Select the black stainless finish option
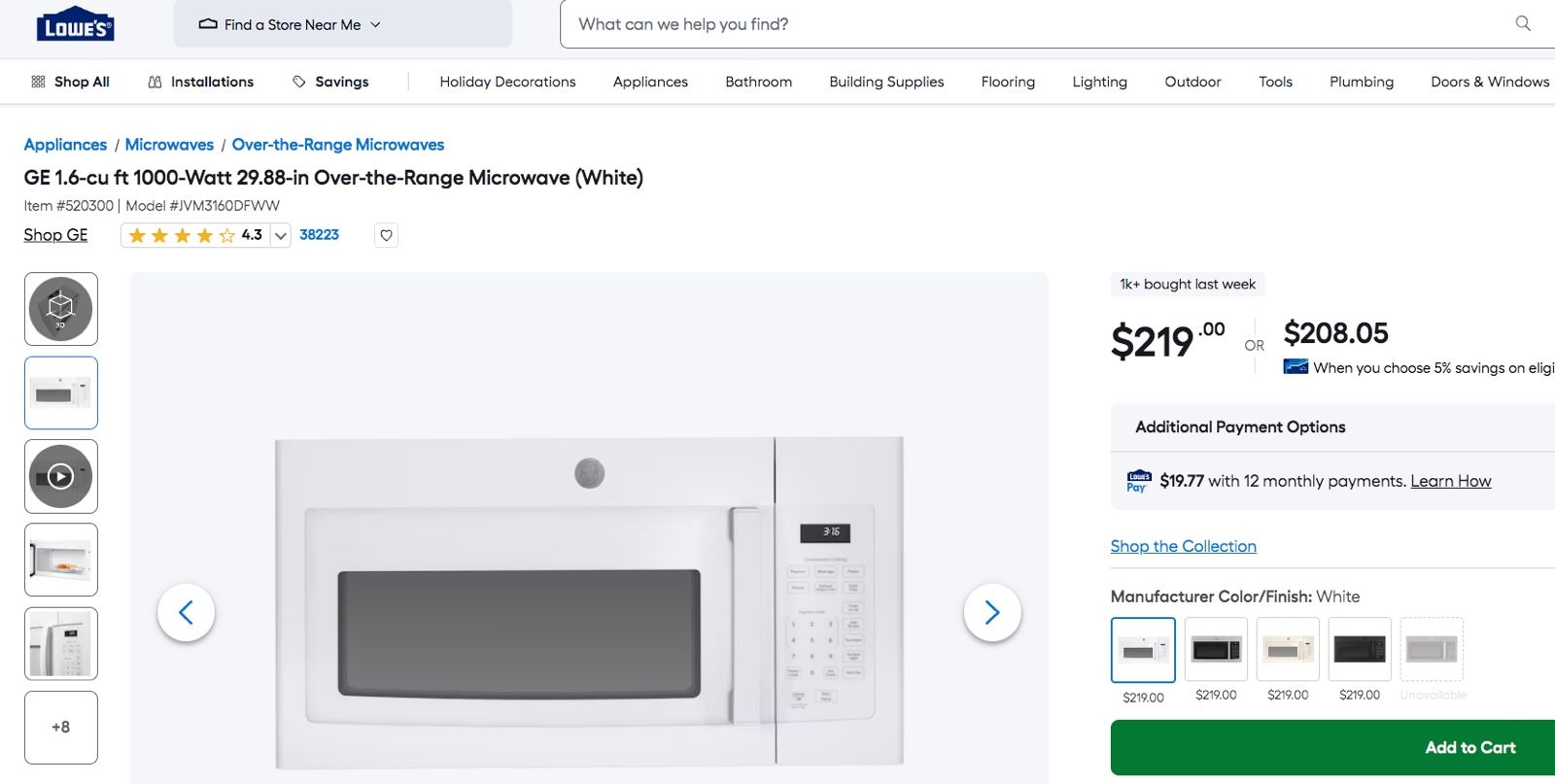 tap(1215, 649)
